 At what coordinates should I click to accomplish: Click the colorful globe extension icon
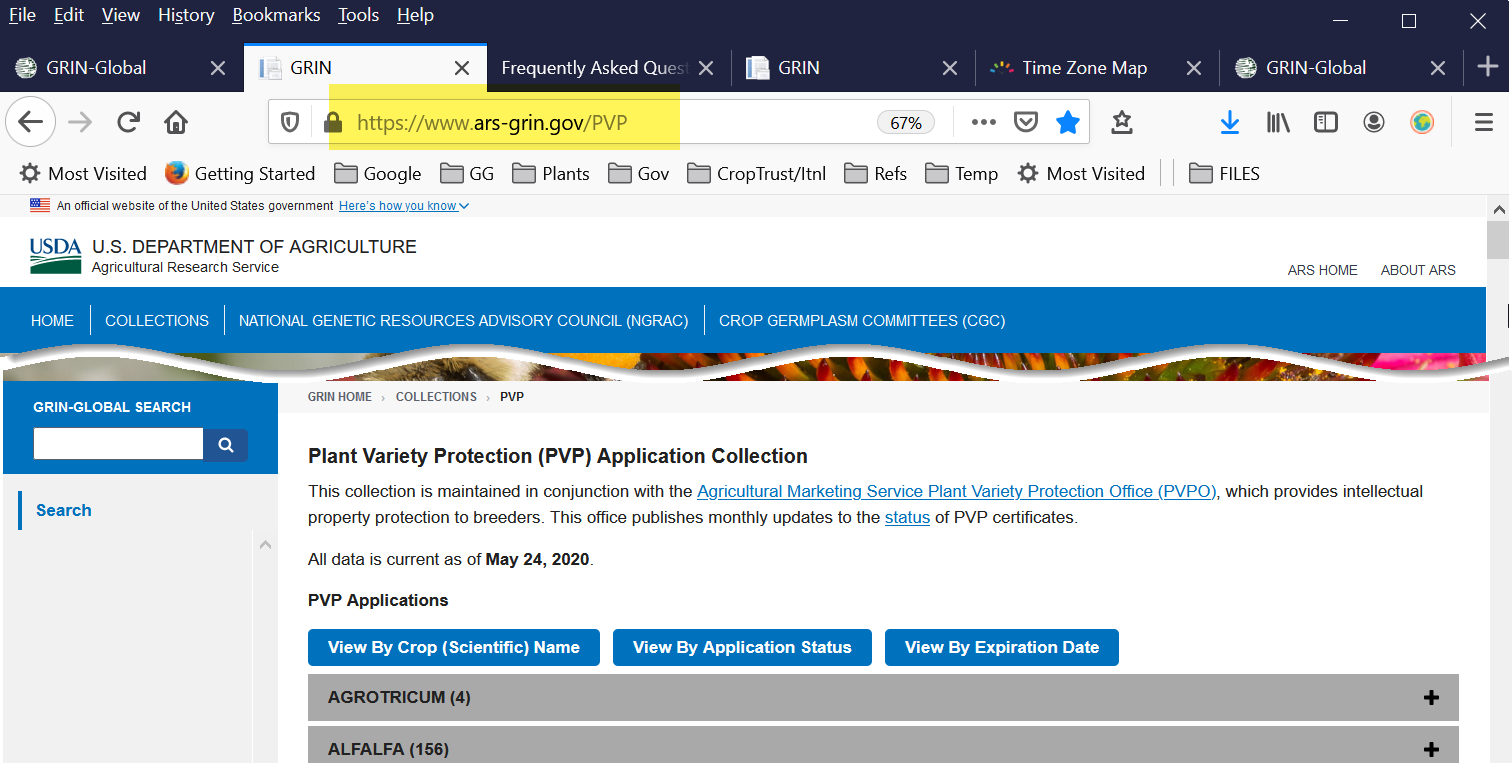[x=1422, y=122]
